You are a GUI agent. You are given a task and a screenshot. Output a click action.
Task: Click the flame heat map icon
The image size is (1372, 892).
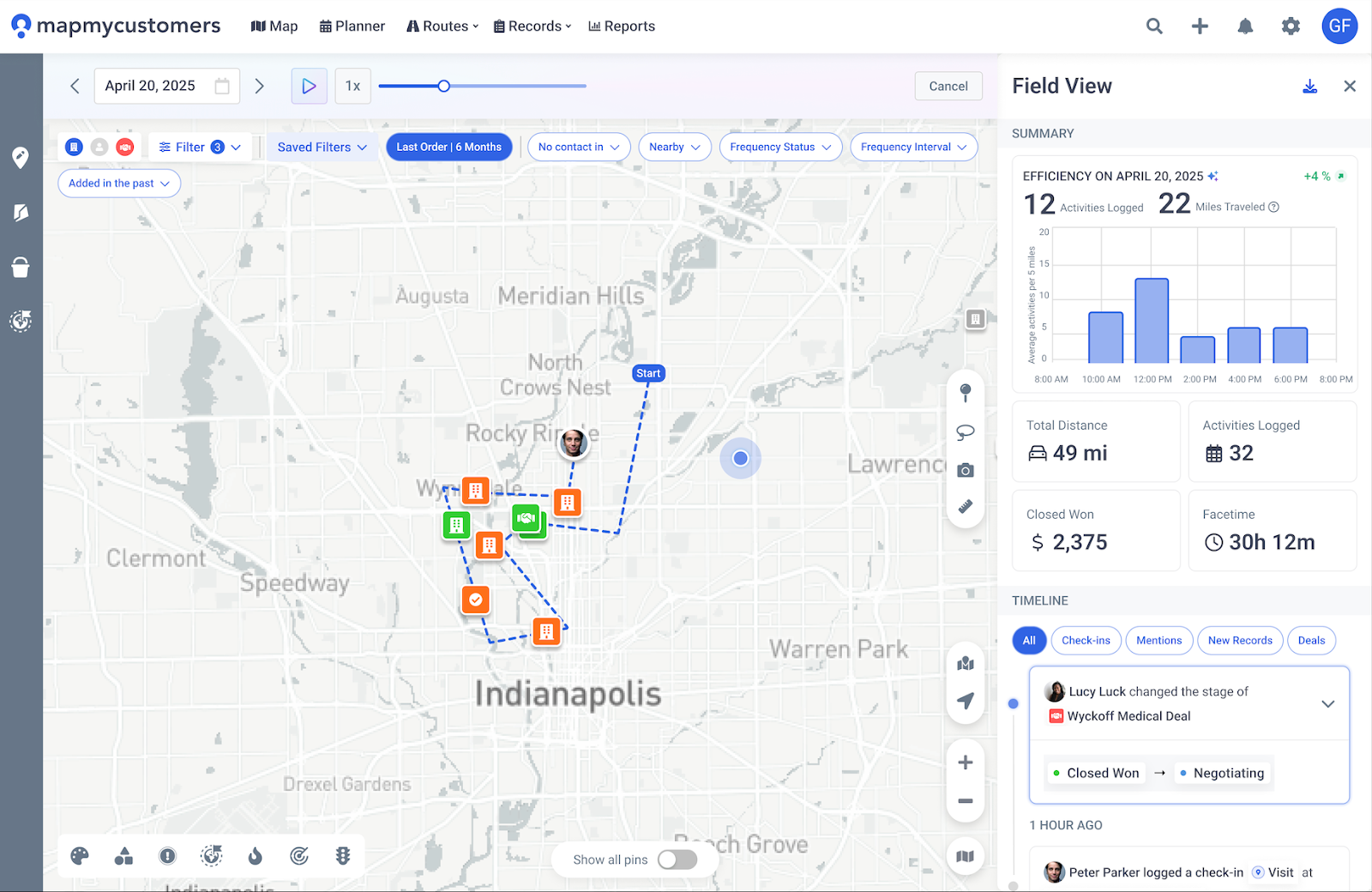point(255,856)
